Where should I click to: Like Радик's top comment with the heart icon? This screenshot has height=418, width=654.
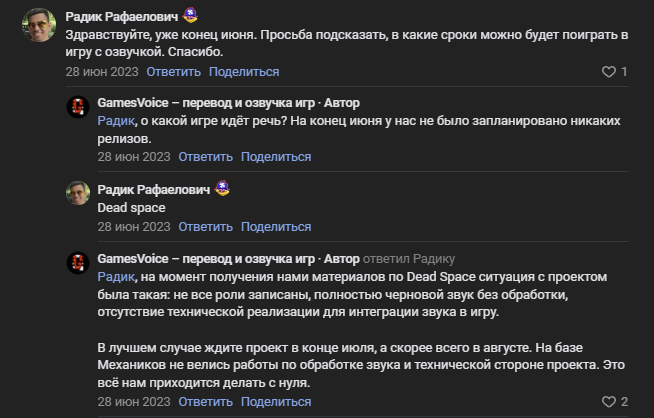[608, 72]
